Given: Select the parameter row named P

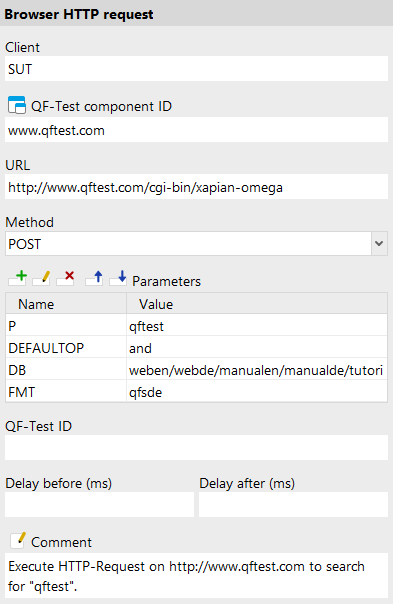Looking at the screenshot, I should coord(196,326).
